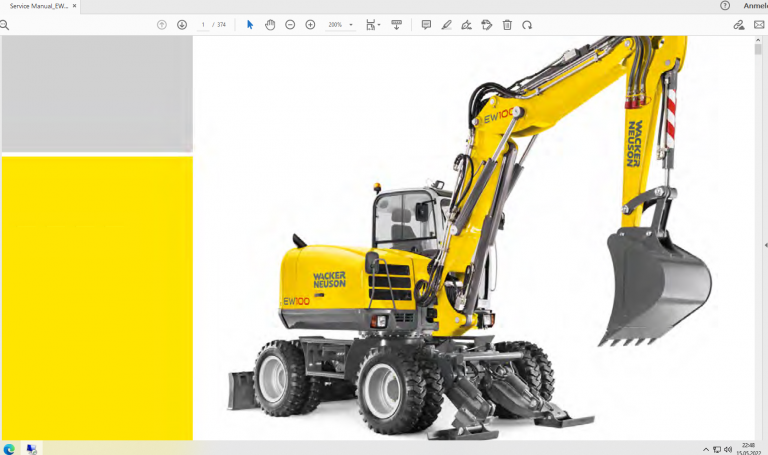Activate the hand pan tool
768x455 pixels.
pos(270,24)
